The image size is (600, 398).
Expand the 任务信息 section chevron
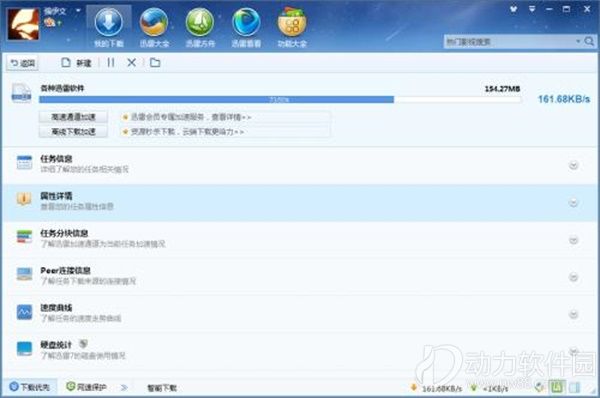coord(573,165)
